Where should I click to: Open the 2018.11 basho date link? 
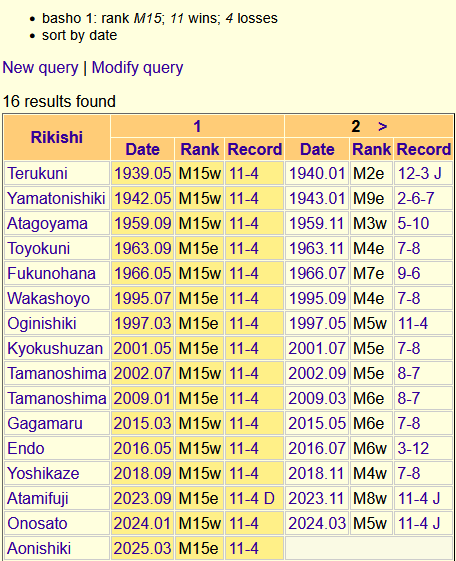pos(316,473)
